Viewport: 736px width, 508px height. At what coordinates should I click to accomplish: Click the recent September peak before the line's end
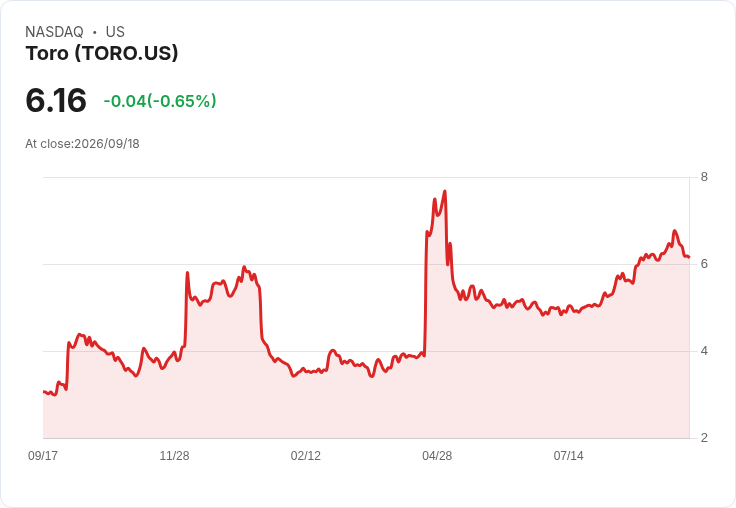pos(675,231)
